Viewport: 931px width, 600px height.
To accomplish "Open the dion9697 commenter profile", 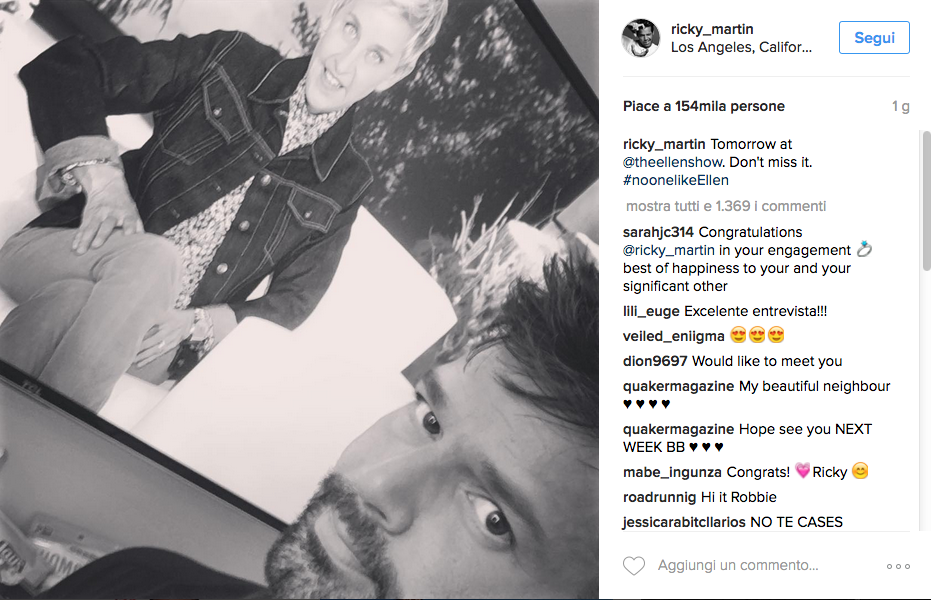I will tap(655, 361).
